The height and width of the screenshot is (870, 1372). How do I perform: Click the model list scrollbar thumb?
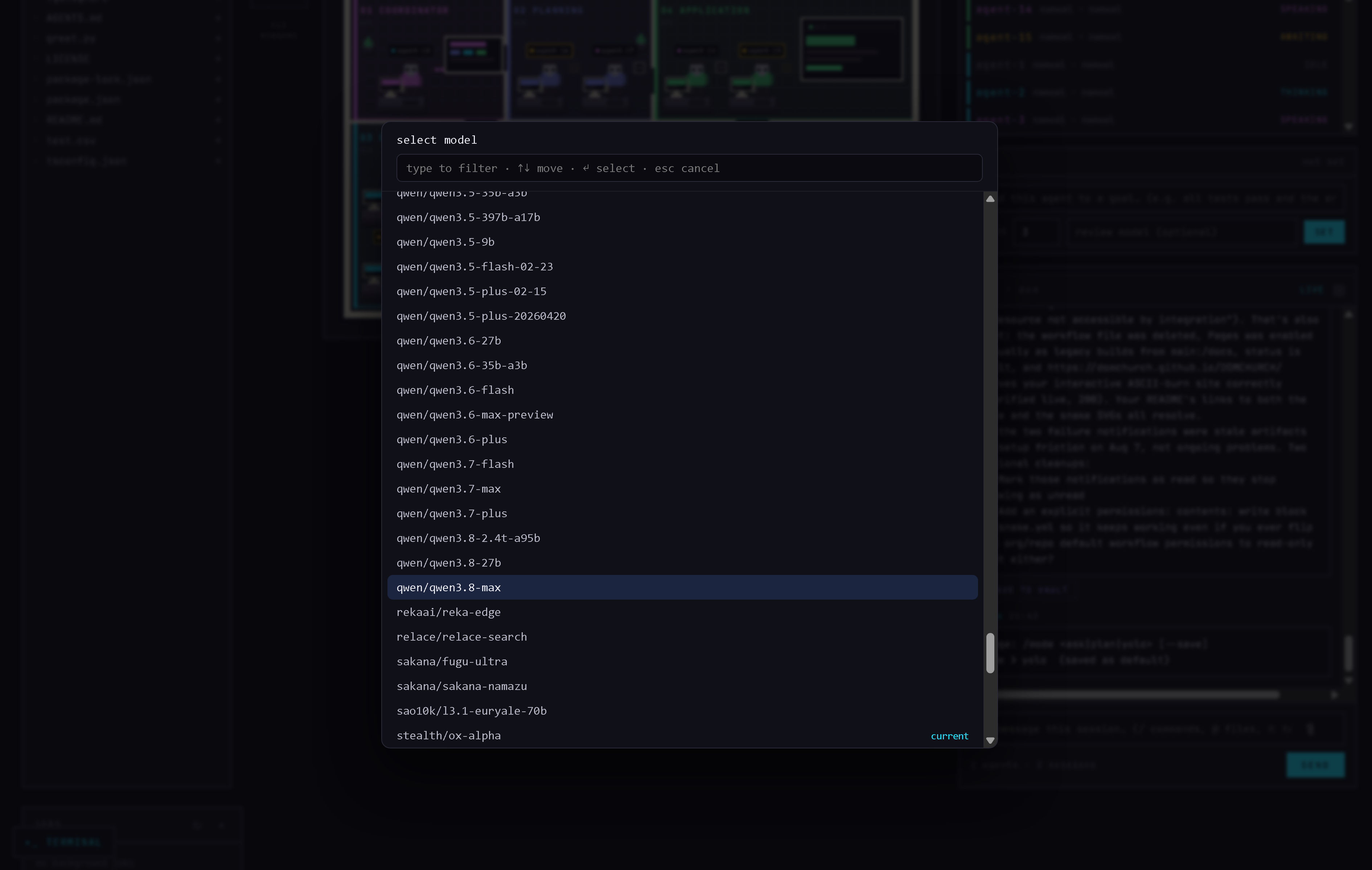coord(990,653)
